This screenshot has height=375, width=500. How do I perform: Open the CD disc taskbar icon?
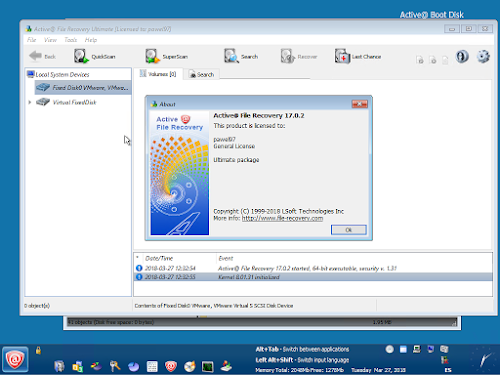point(189,367)
